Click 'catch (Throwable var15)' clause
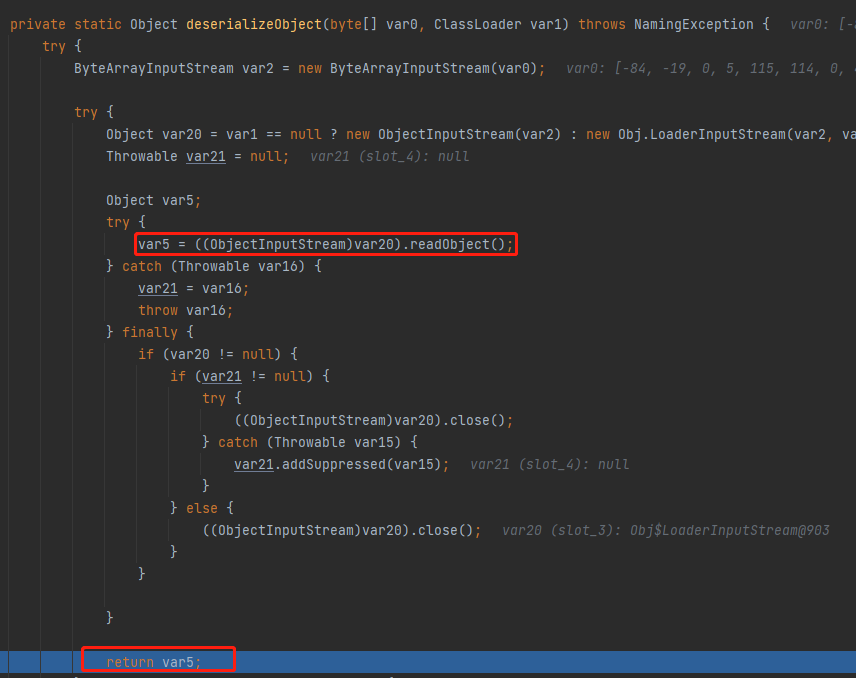856x678 pixels. pyautogui.click(x=310, y=442)
